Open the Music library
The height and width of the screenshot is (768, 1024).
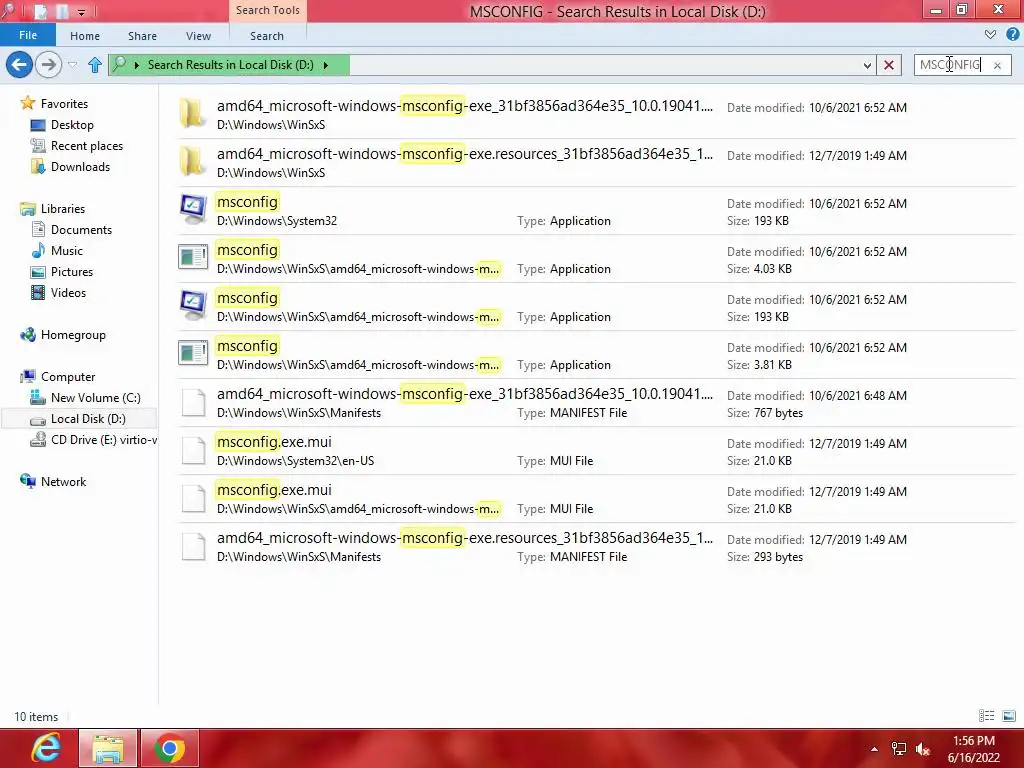point(57,251)
